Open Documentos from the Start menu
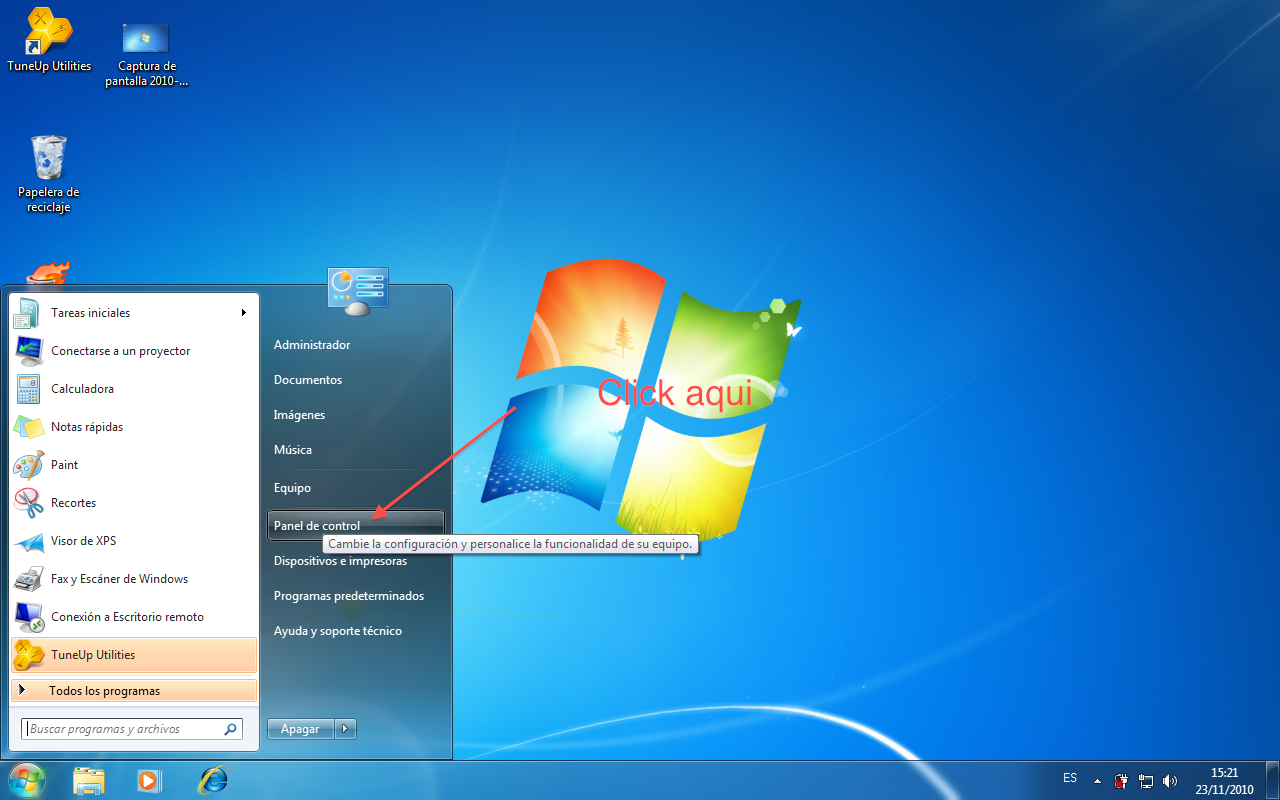Image resolution: width=1280 pixels, height=800 pixels. (x=355, y=380)
